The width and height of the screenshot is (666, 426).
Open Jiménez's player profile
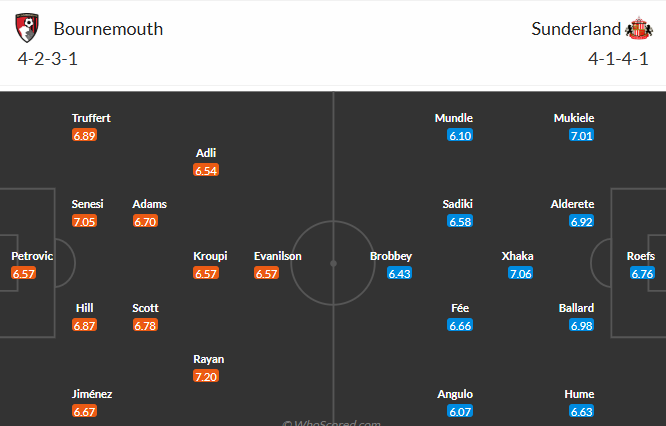pos(92,394)
